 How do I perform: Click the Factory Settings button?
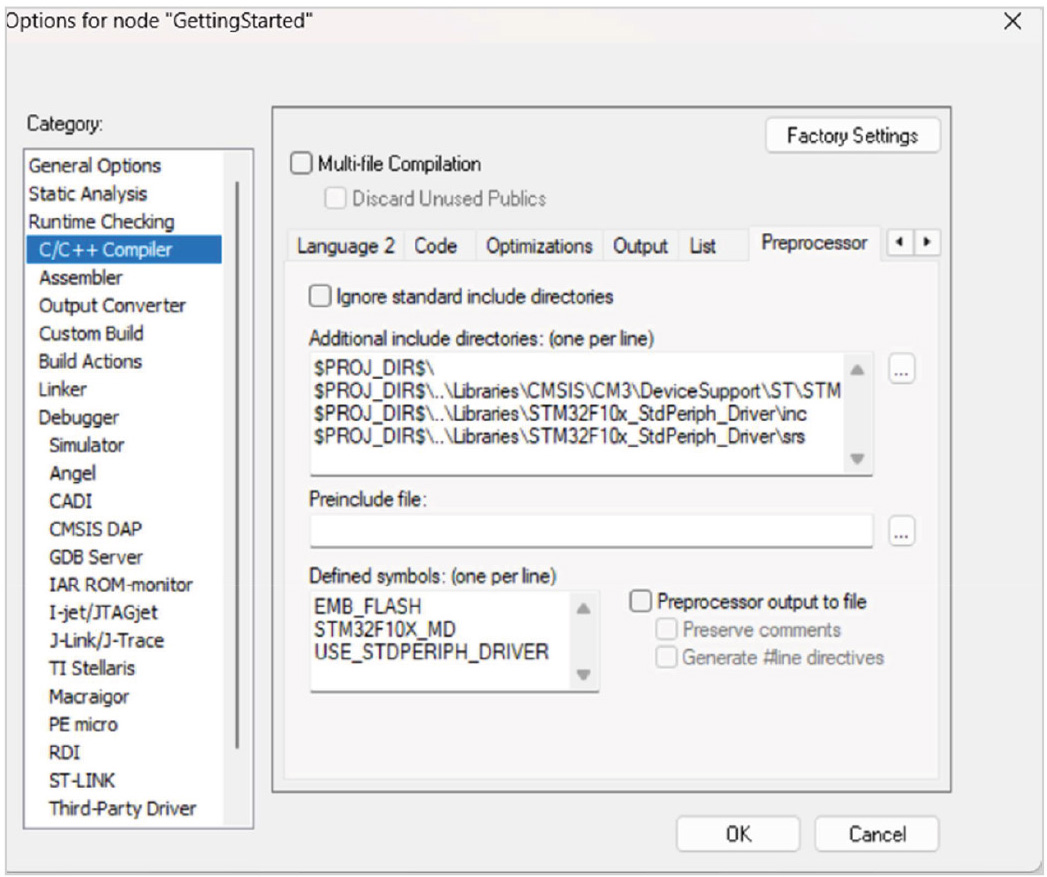click(852, 136)
